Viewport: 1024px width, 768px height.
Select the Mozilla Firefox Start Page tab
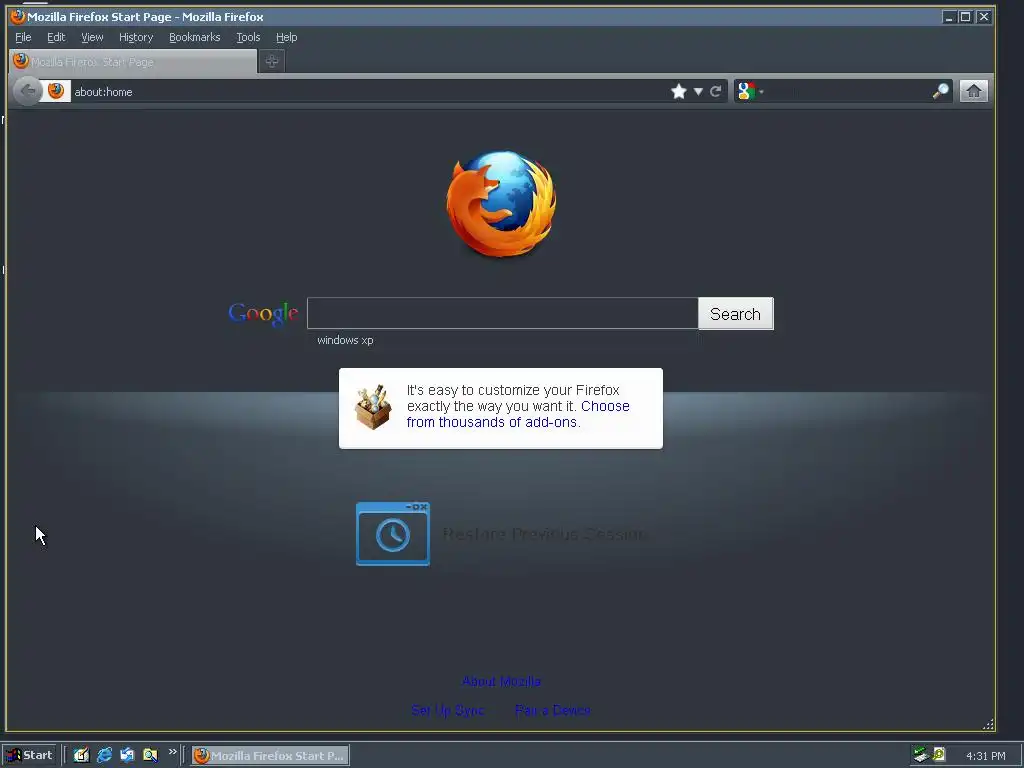click(x=133, y=61)
